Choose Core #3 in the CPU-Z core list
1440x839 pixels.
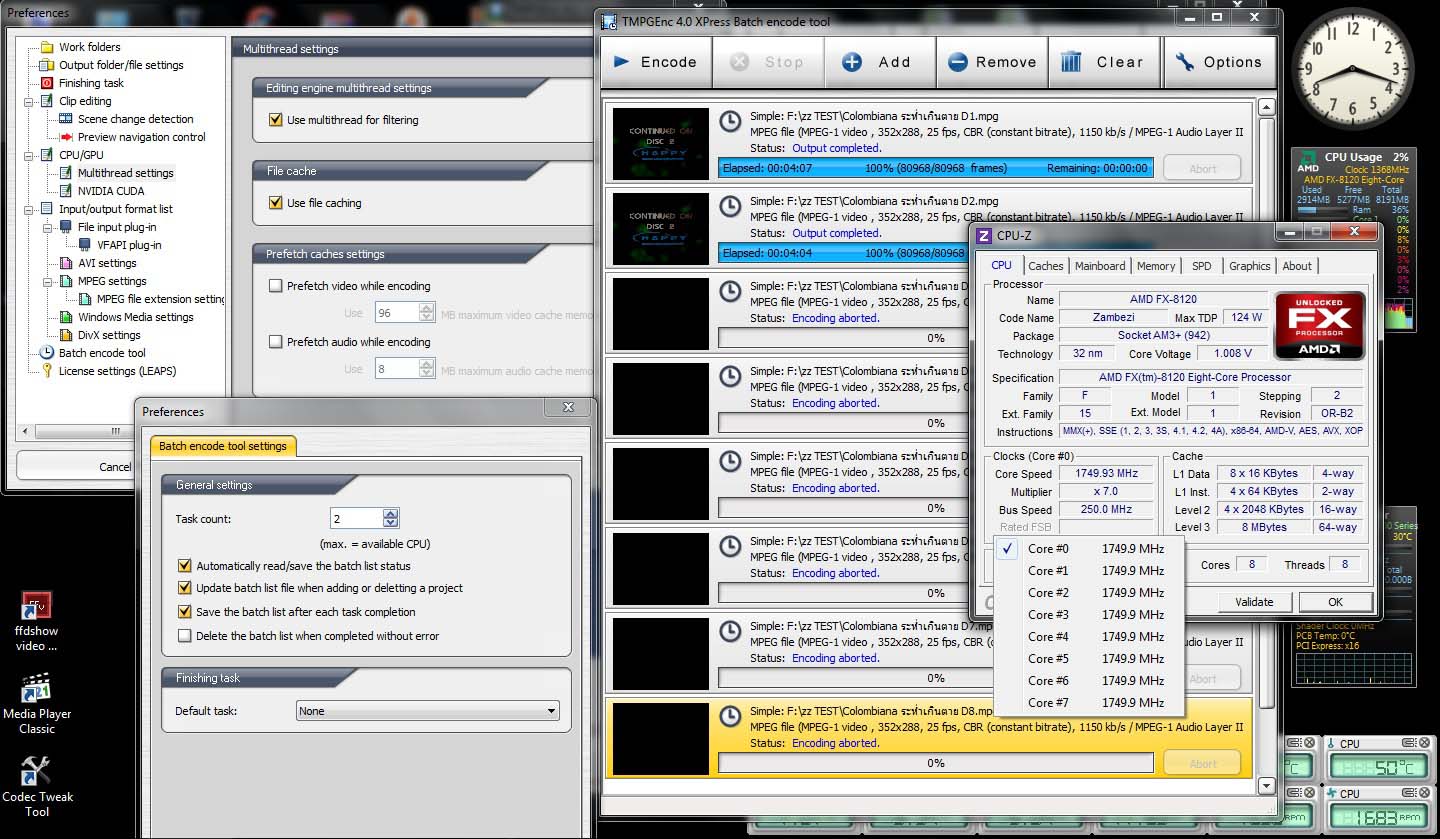(x=1089, y=615)
